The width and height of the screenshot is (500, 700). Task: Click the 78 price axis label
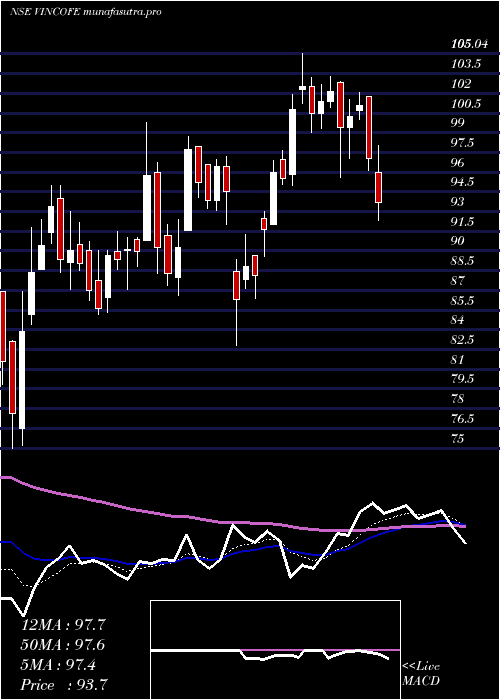[458, 399]
